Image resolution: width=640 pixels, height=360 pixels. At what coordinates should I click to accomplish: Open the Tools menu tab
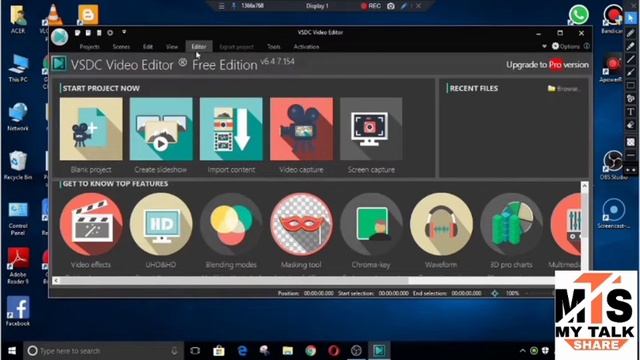[x=273, y=47]
